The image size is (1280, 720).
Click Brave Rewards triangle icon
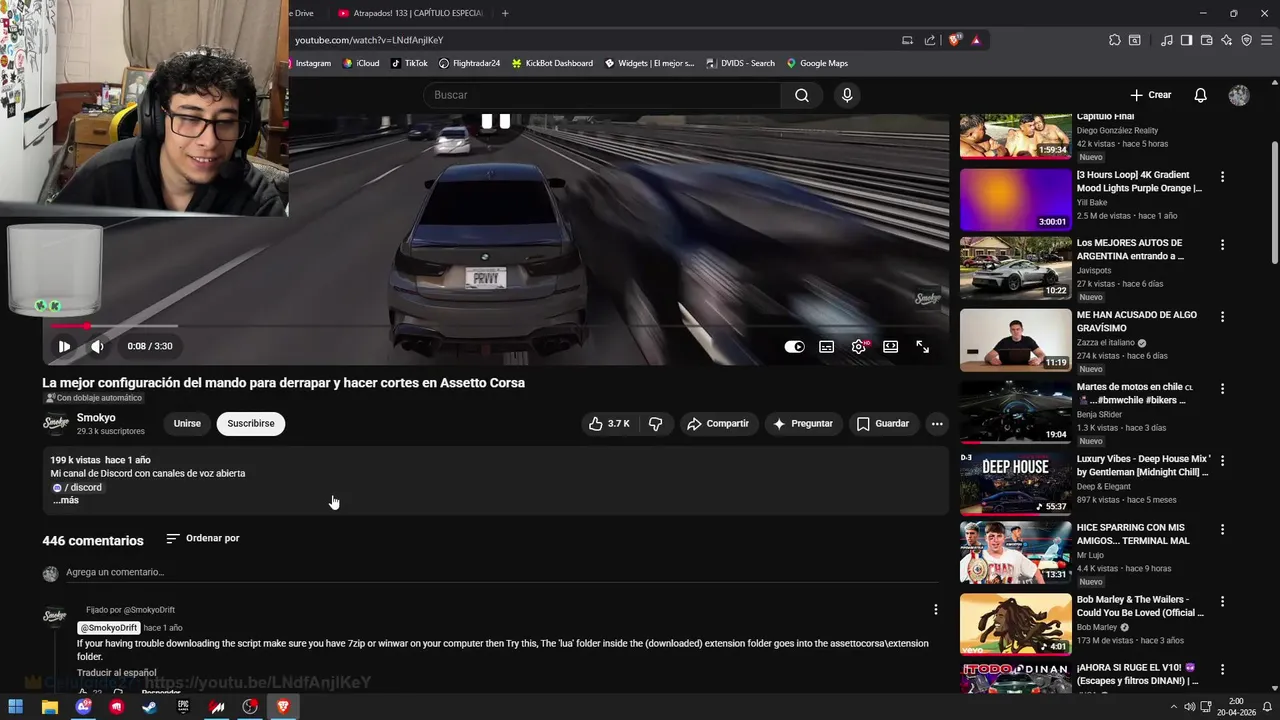click(976, 40)
